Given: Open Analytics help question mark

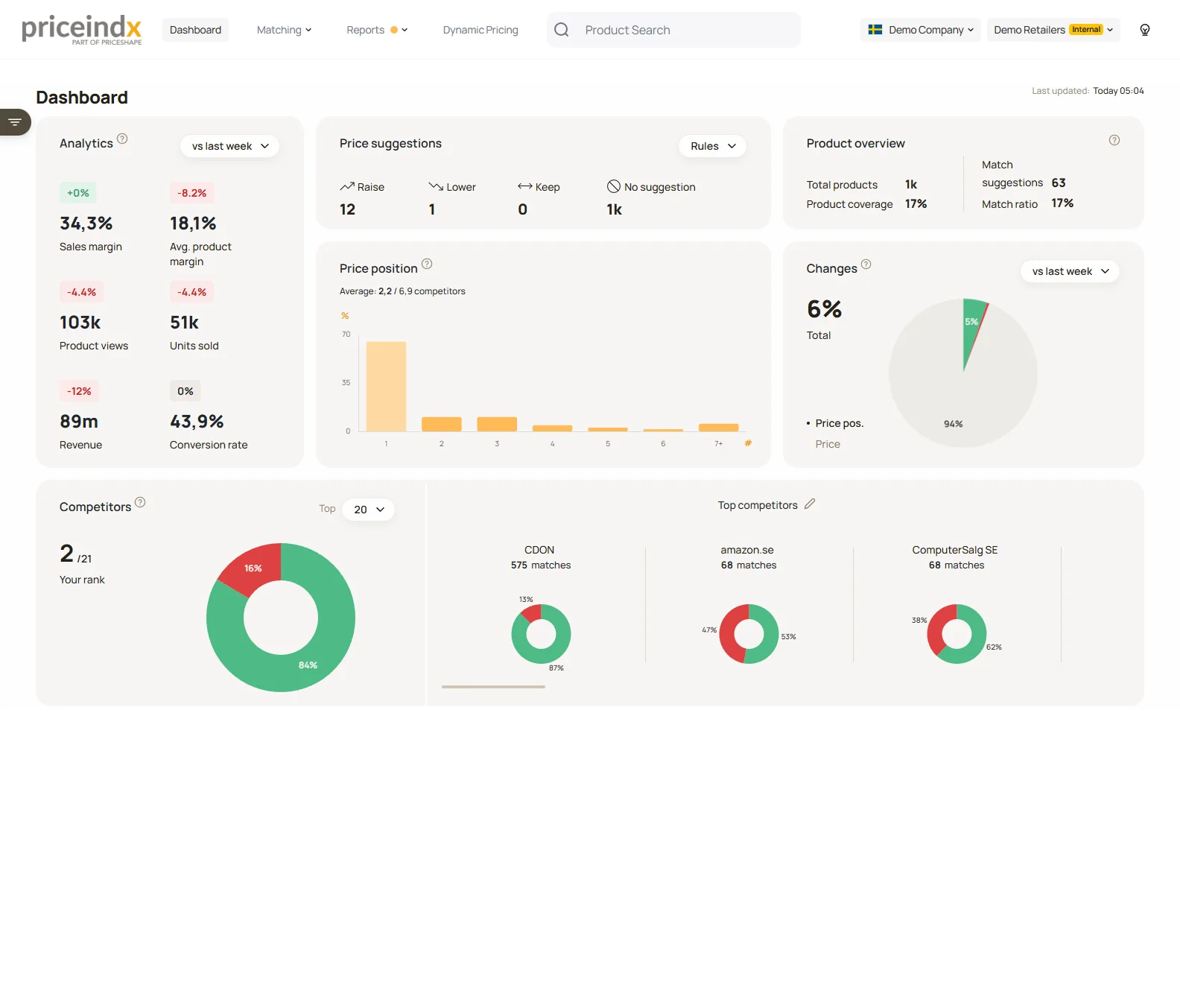Looking at the screenshot, I should (x=122, y=139).
